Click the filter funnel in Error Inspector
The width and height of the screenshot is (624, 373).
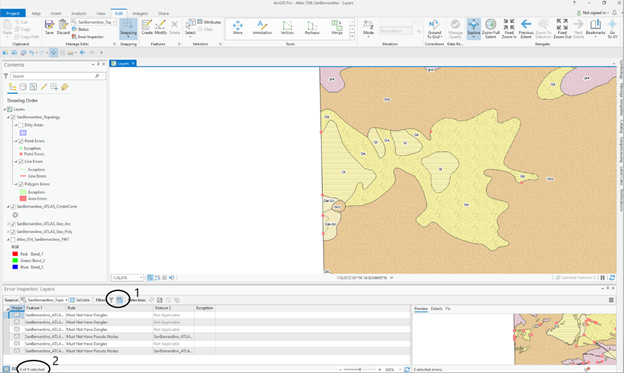pyautogui.click(x=111, y=300)
